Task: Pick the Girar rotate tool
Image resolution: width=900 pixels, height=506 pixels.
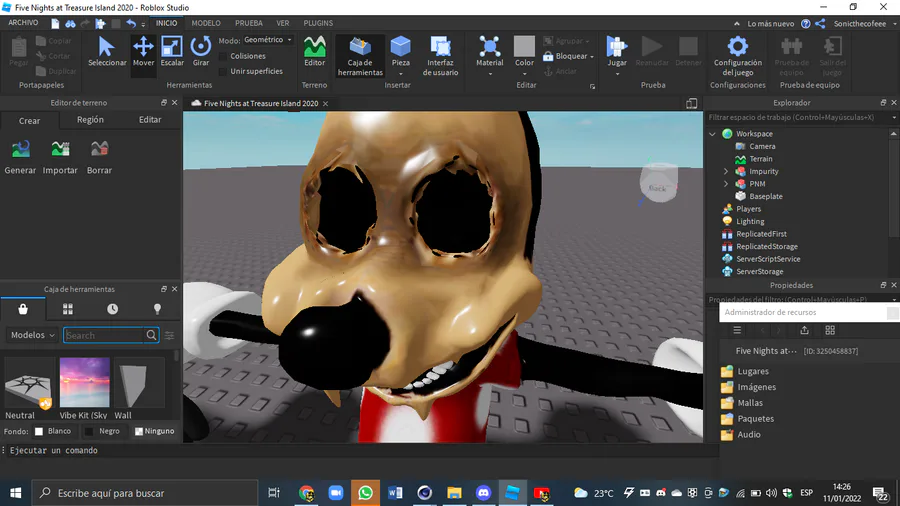Action: tap(201, 51)
